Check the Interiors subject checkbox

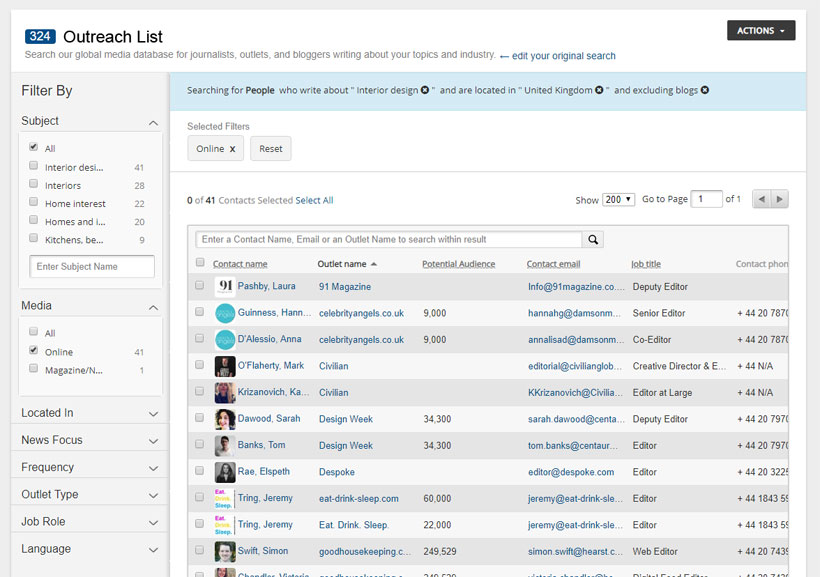pos(34,185)
